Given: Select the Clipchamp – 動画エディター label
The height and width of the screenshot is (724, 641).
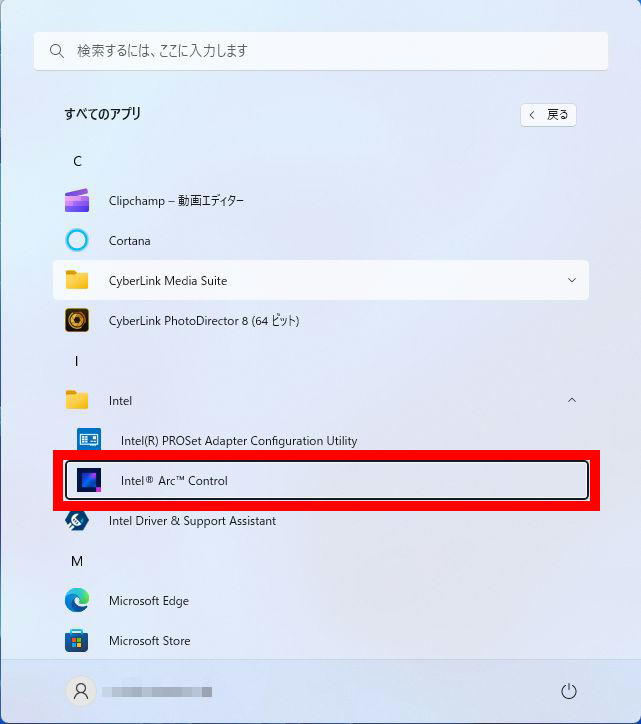Looking at the screenshot, I should coord(176,201).
